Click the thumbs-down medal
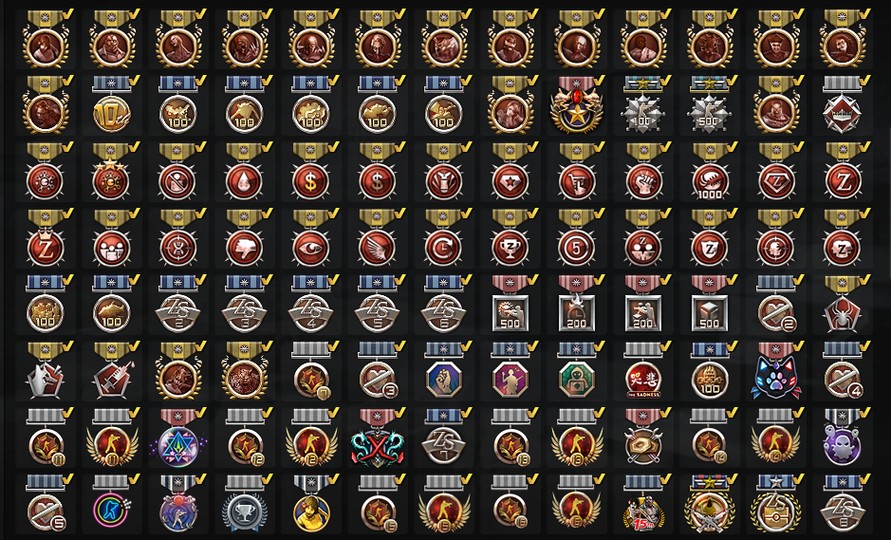891x540 pixels. 244,239
